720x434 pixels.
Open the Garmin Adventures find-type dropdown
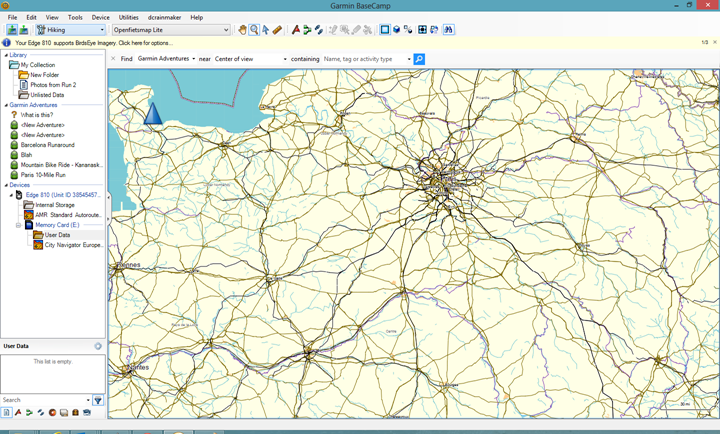(166, 59)
